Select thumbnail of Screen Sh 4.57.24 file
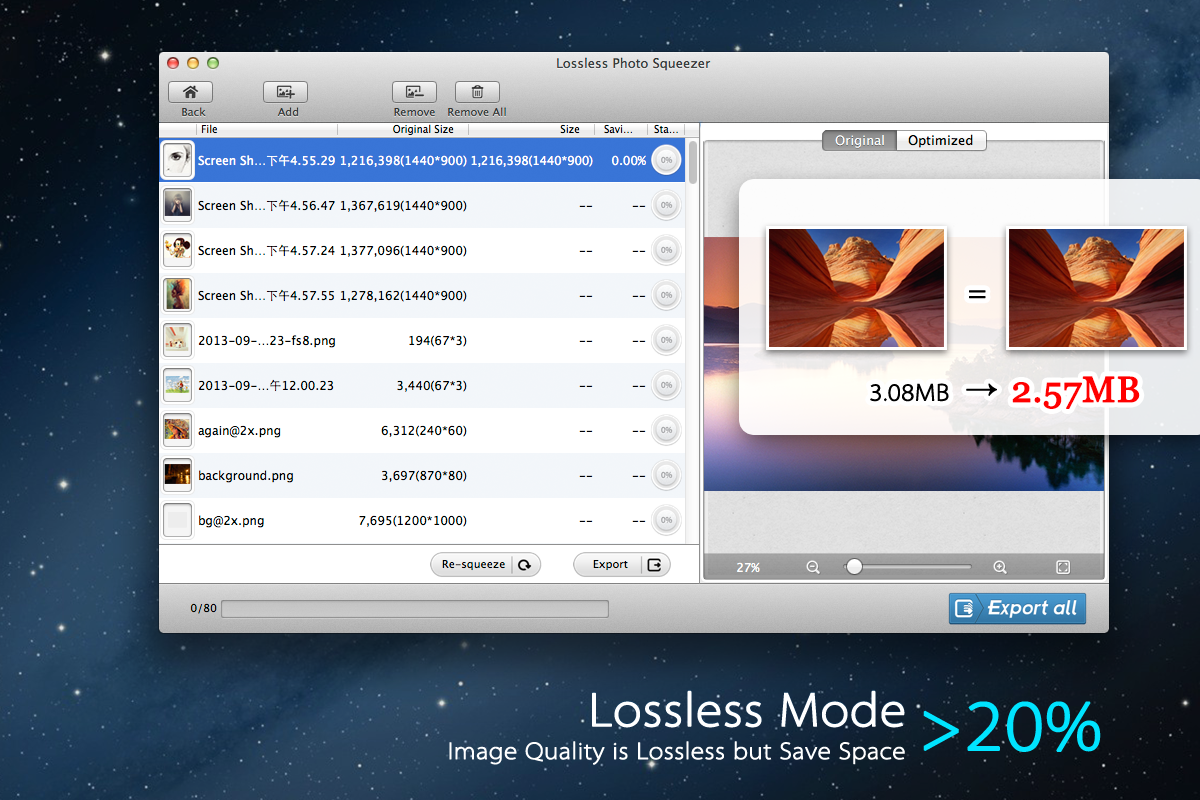Viewport: 1200px width, 800px height. [177, 250]
